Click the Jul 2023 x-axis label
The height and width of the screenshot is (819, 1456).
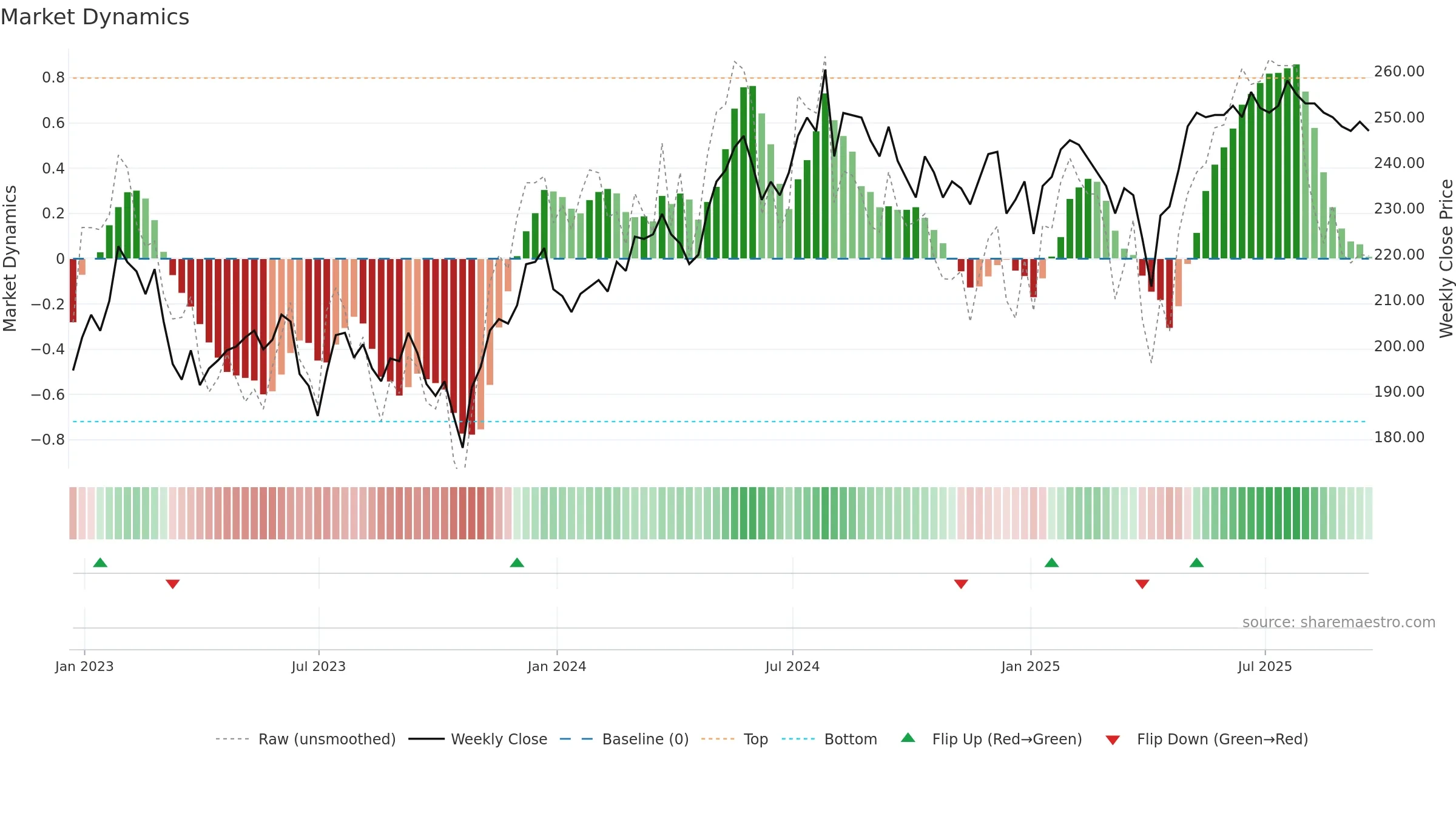pos(318,666)
